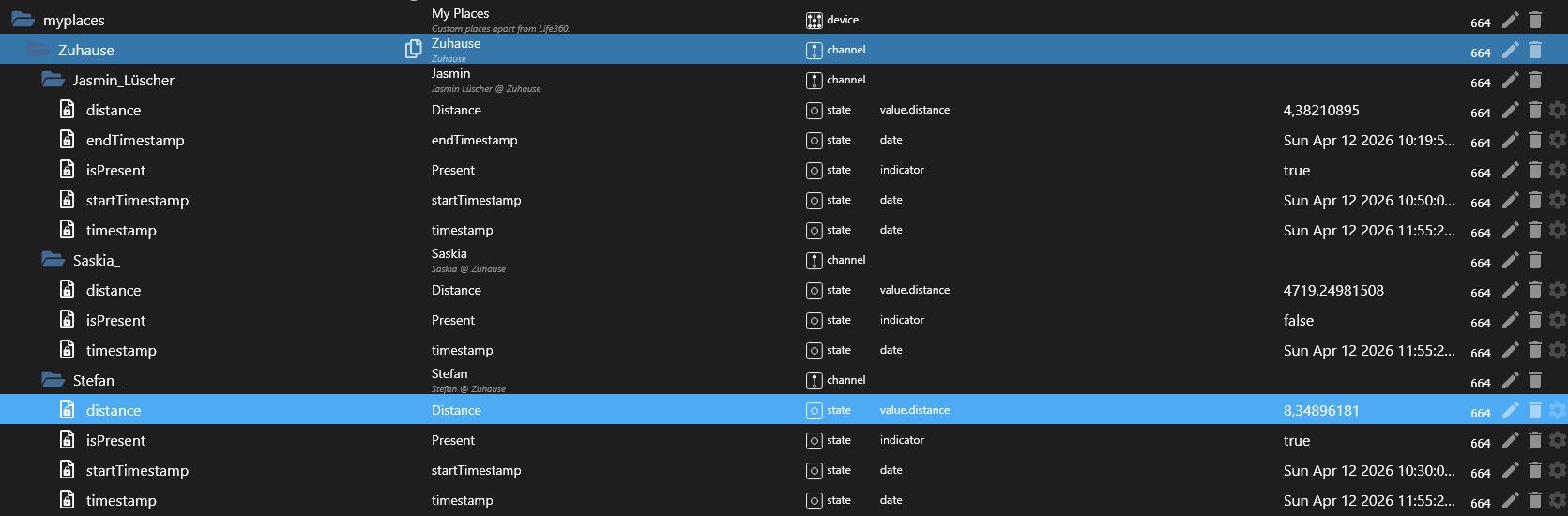Click the channel type label of Zuhause
The image size is (1568, 516).
click(x=846, y=50)
